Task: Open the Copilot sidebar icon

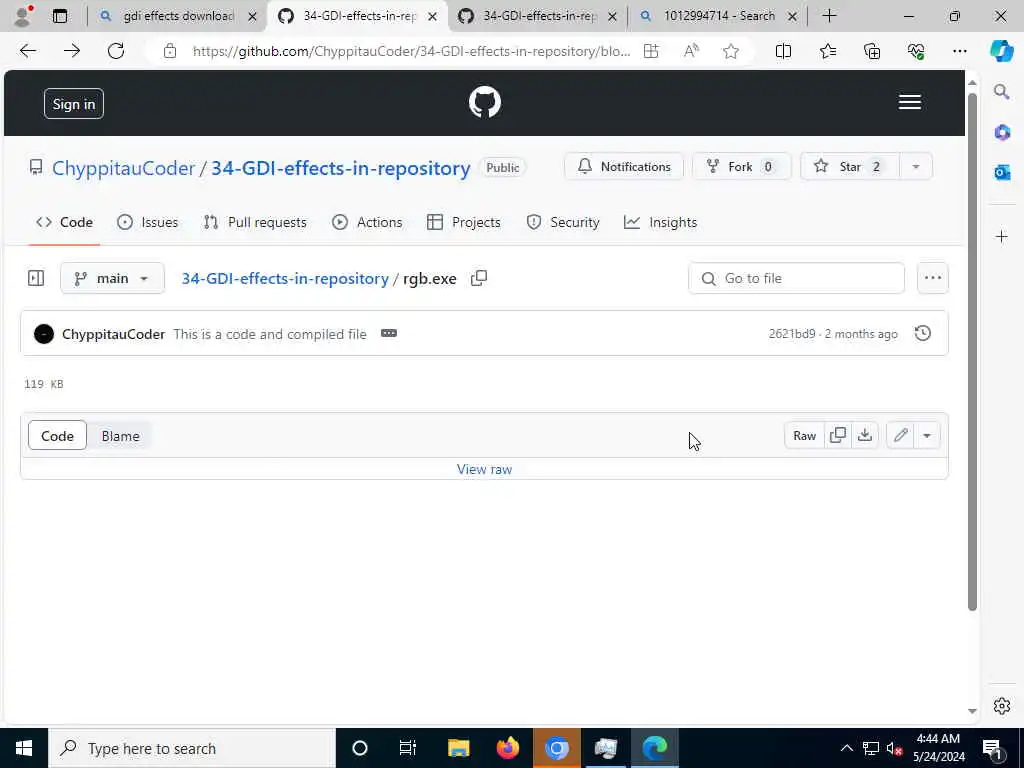Action: tap(1001, 51)
